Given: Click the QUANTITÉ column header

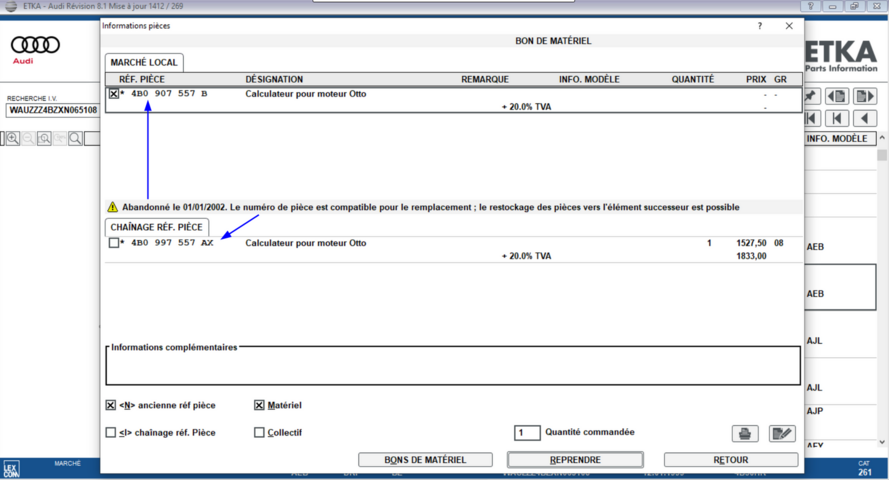Looking at the screenshot, I should click(693, 79).
